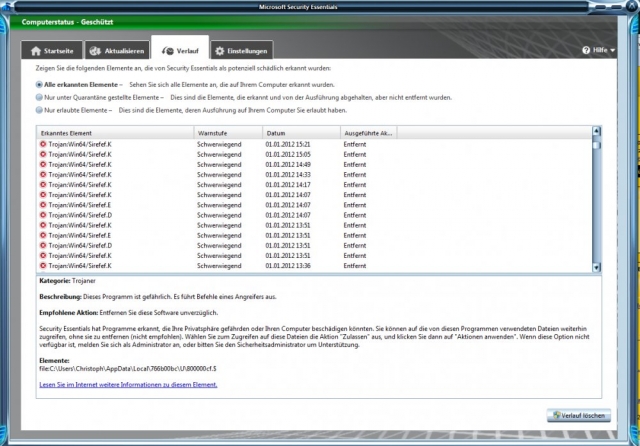Click the Hilfe question mark icon
640x446 pixels.
[x=586, y=50]
